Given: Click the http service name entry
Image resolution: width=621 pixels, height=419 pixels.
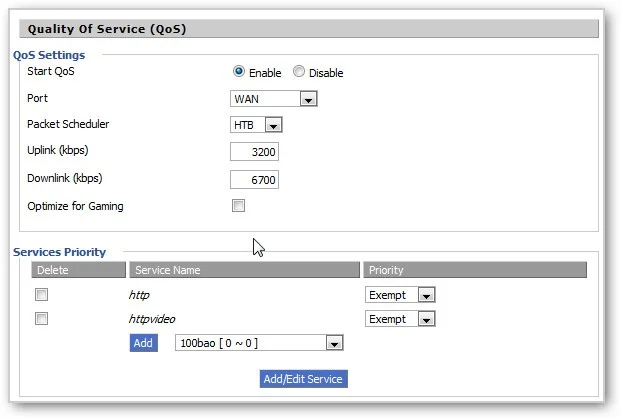Looking at the screenshot, I should pos(139,295).
